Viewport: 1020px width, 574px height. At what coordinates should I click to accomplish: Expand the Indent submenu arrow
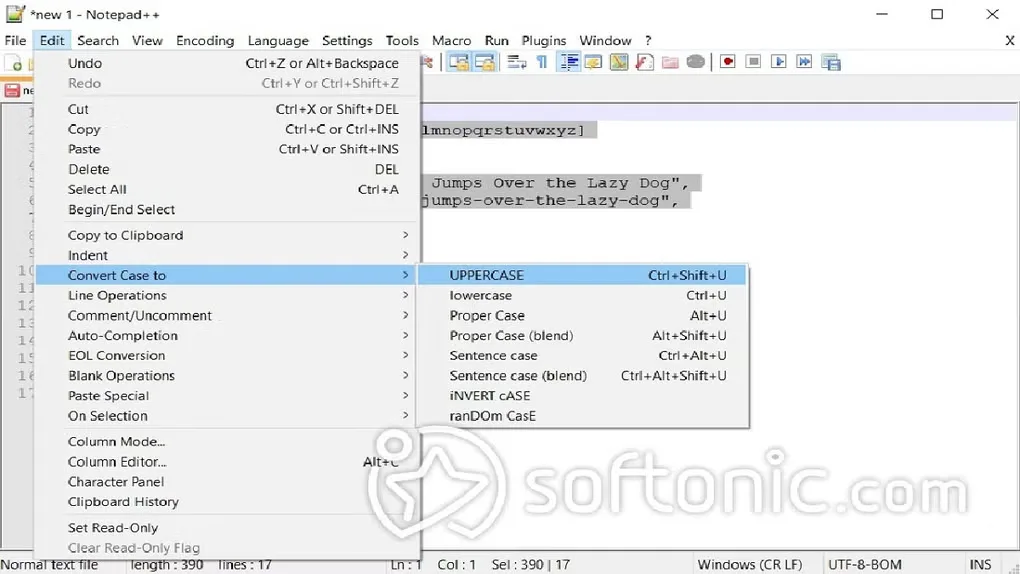[405, 255]
